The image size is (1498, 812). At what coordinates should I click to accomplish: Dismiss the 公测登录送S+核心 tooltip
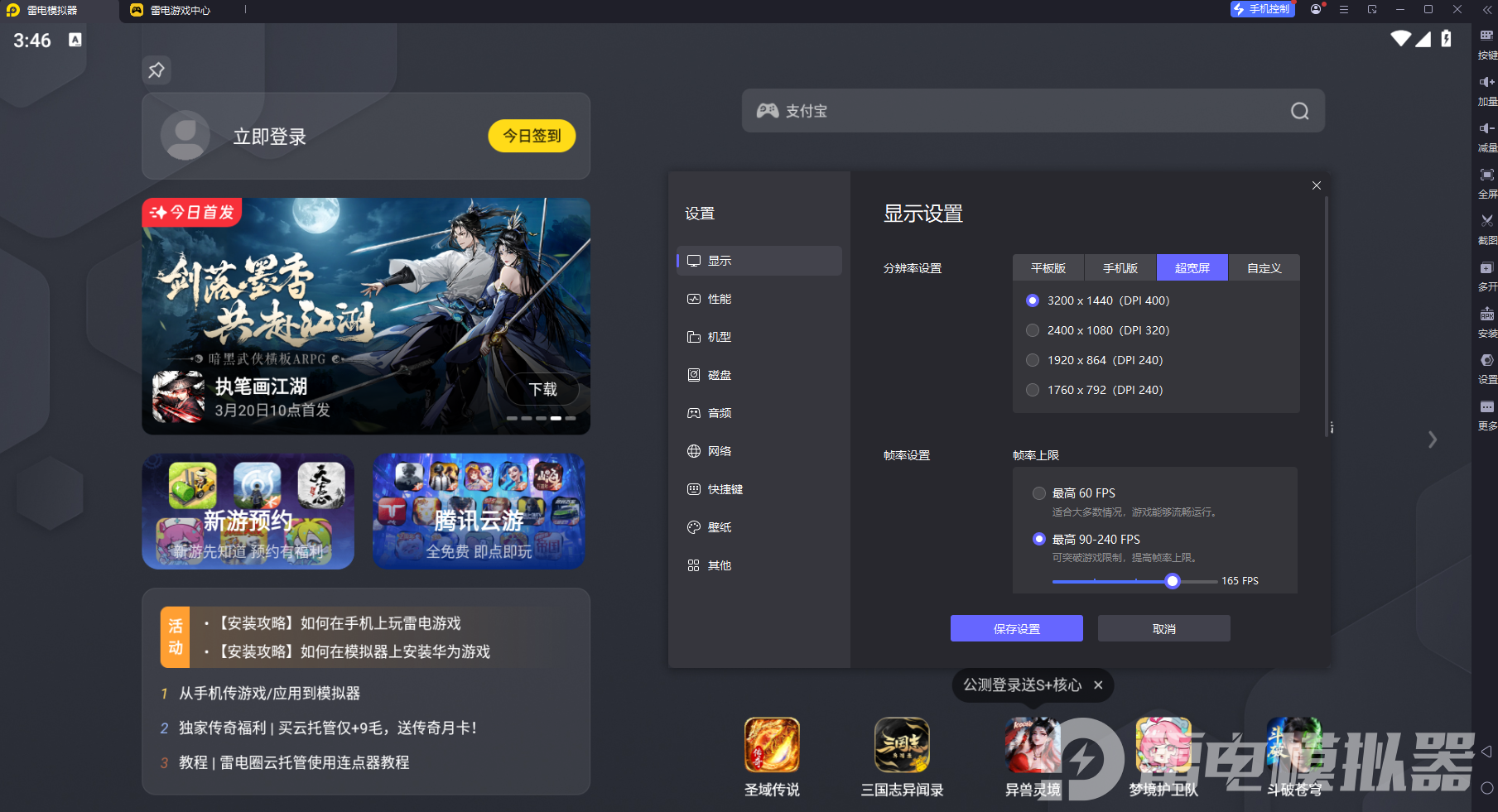pyautogui.click(x=1098, y=685)
